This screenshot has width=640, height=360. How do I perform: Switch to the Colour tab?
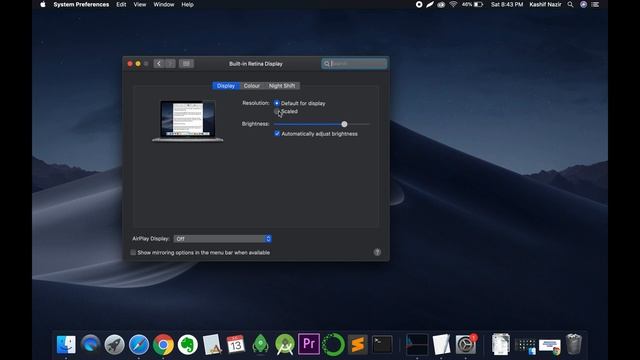click(x=251, y=86)
